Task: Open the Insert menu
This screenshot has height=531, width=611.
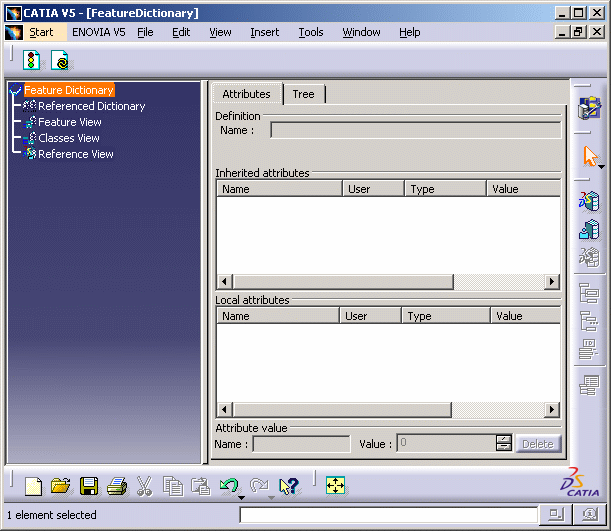Action: 265,32
